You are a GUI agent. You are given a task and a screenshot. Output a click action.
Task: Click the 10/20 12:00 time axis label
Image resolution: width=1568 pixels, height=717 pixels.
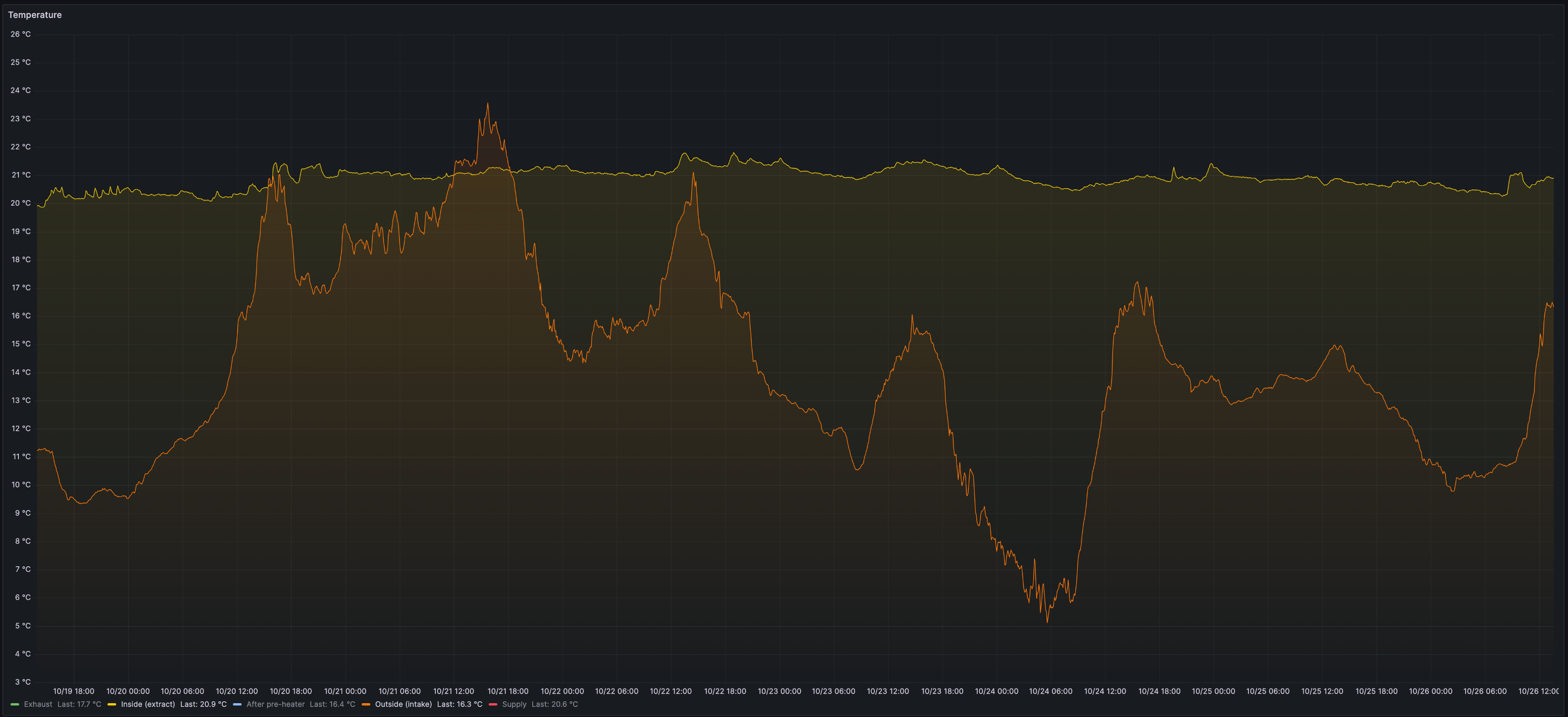(237, 692)
